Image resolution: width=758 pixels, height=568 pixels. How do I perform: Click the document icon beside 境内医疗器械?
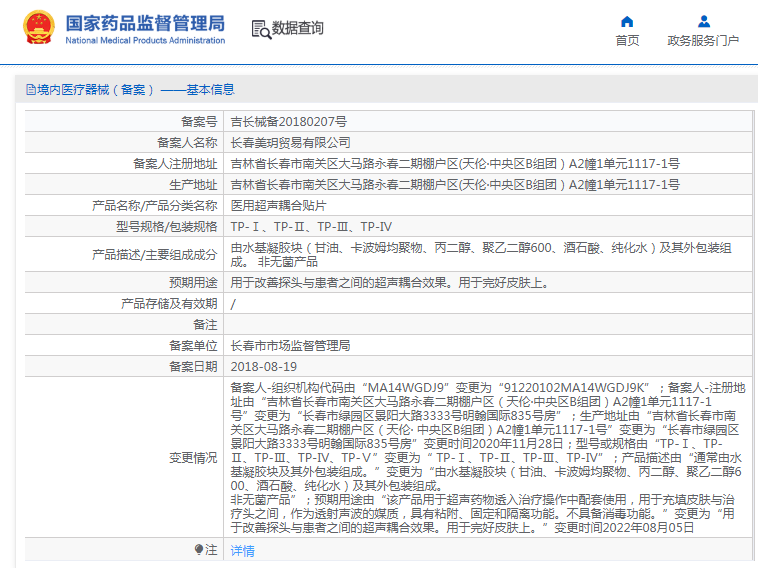pyautogui.click(x=31, y=89)
